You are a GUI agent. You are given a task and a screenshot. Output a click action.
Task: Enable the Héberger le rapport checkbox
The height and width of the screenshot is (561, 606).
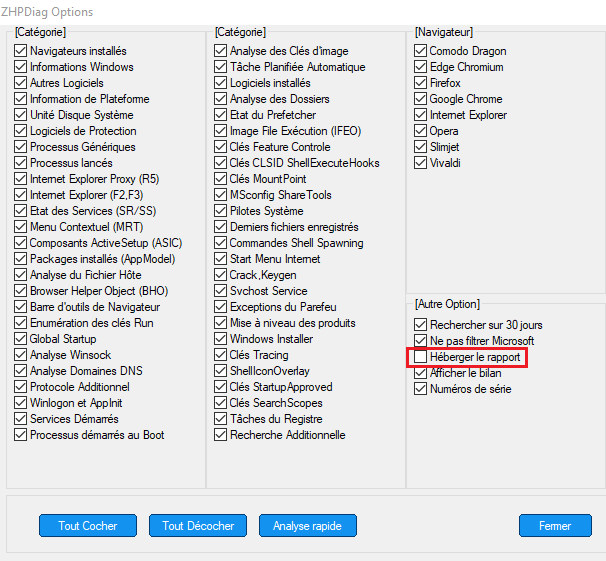(421, 357)
